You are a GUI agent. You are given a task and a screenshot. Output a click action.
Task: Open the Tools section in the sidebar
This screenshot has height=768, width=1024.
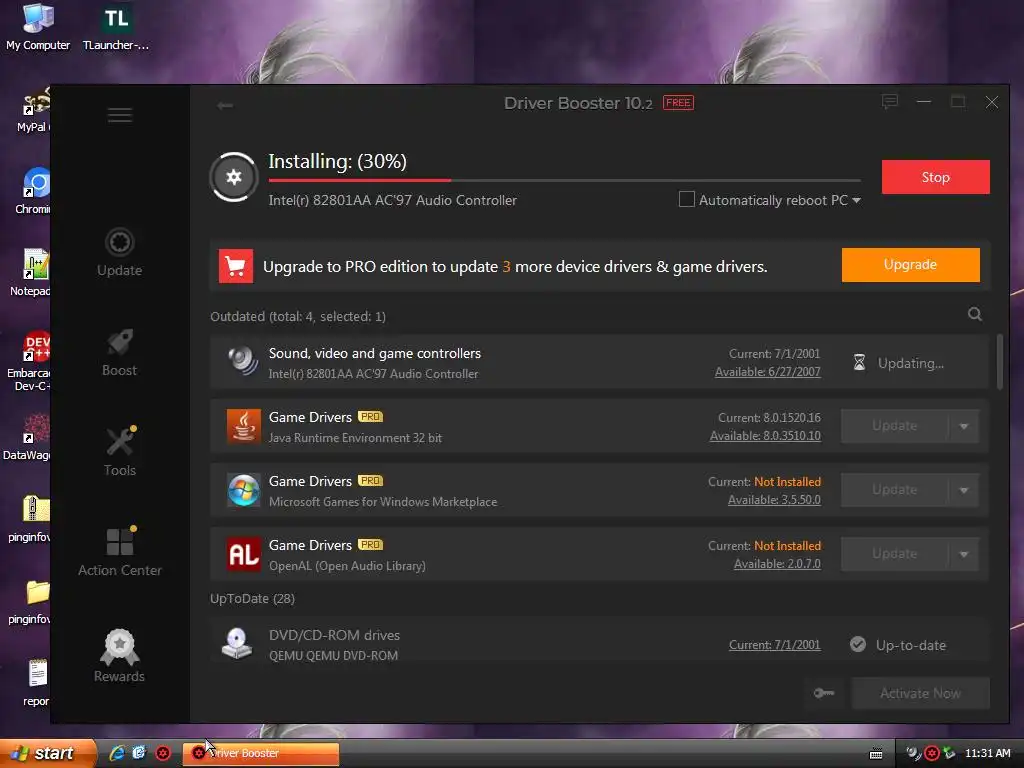tap(120, 453)
